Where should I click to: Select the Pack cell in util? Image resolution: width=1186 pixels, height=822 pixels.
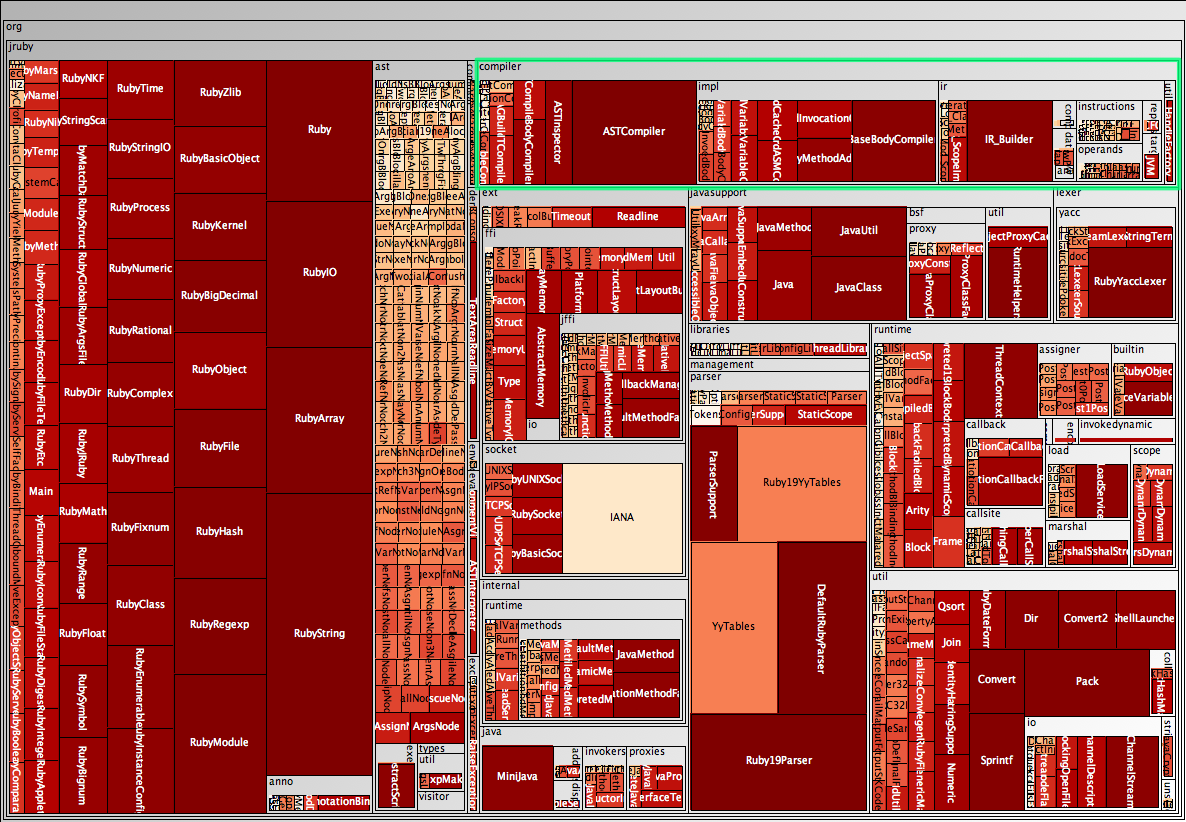[1087, 681]
